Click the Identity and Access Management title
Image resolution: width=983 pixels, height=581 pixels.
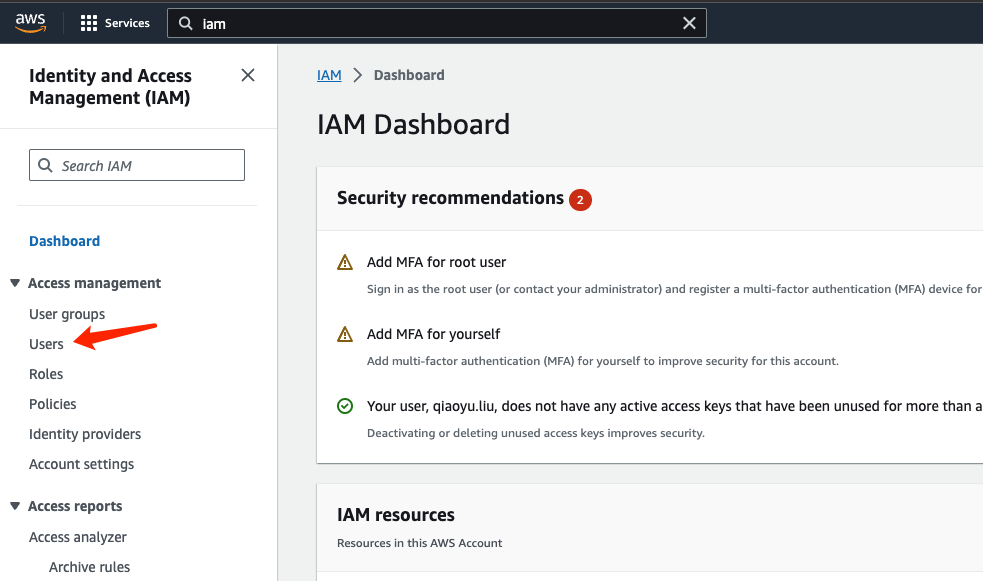point(110,86)
